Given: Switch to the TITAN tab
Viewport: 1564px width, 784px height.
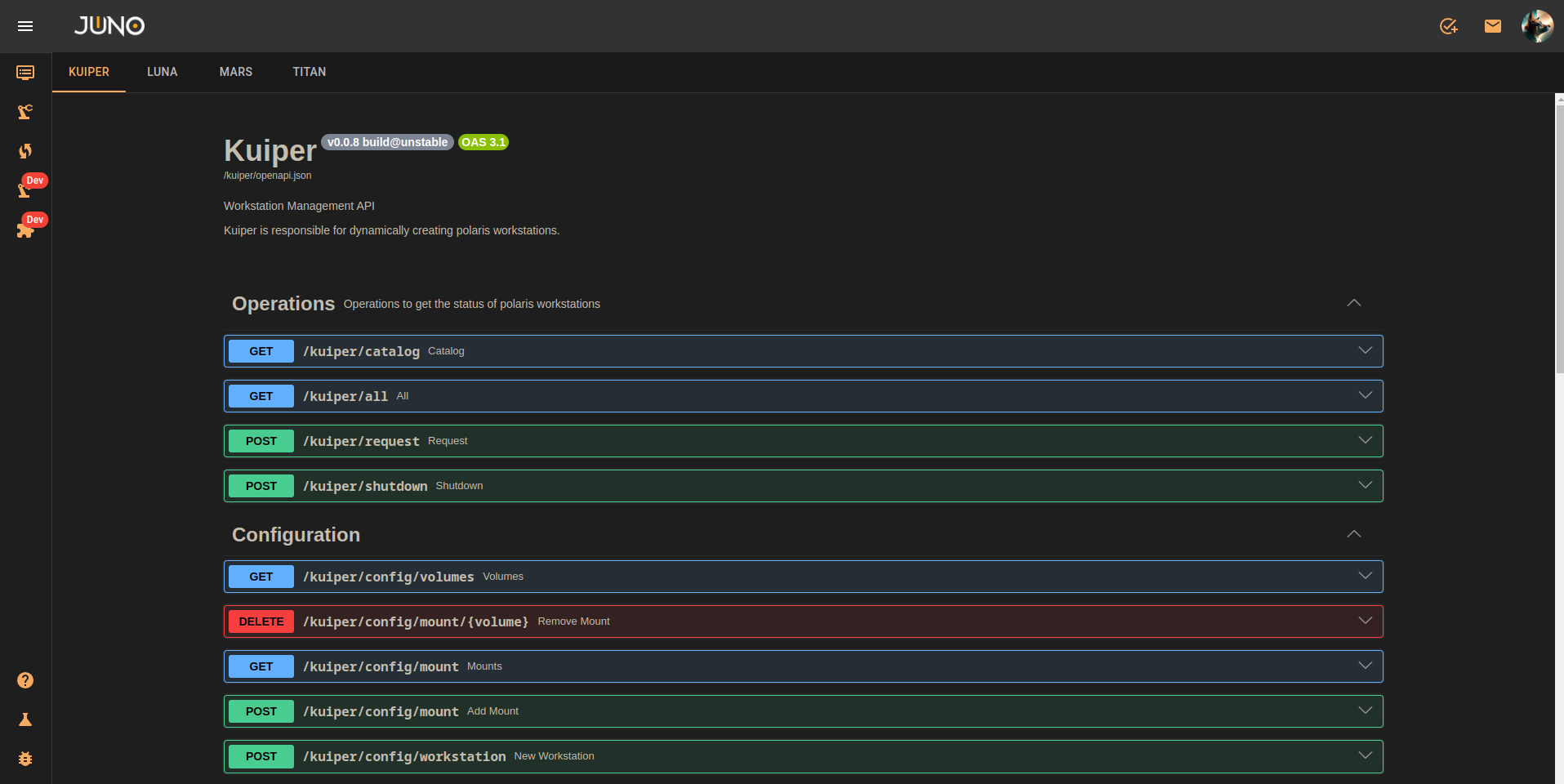Looking at the screenshot, I should (x=309, y=72).
